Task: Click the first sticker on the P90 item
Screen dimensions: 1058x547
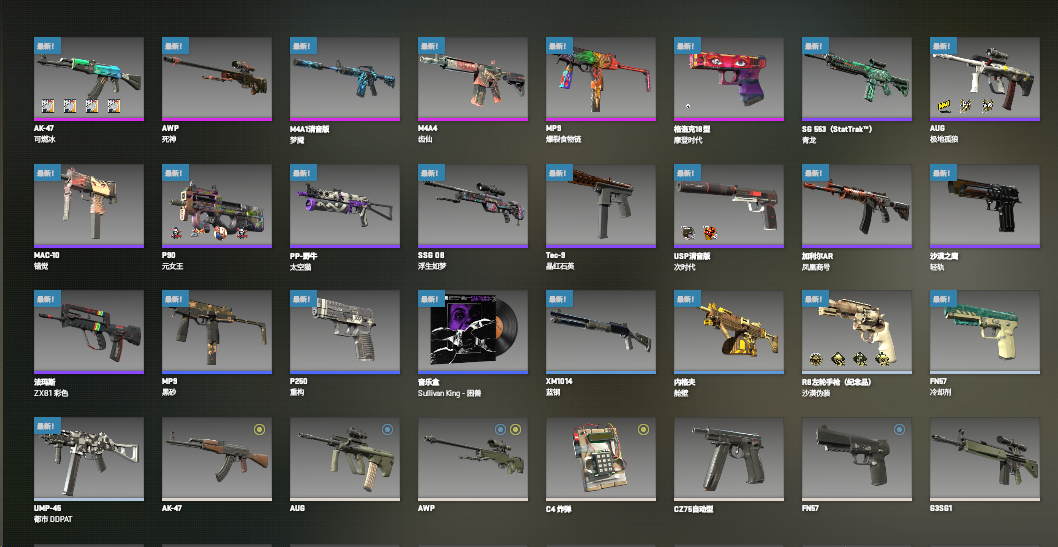Action: 176,233
